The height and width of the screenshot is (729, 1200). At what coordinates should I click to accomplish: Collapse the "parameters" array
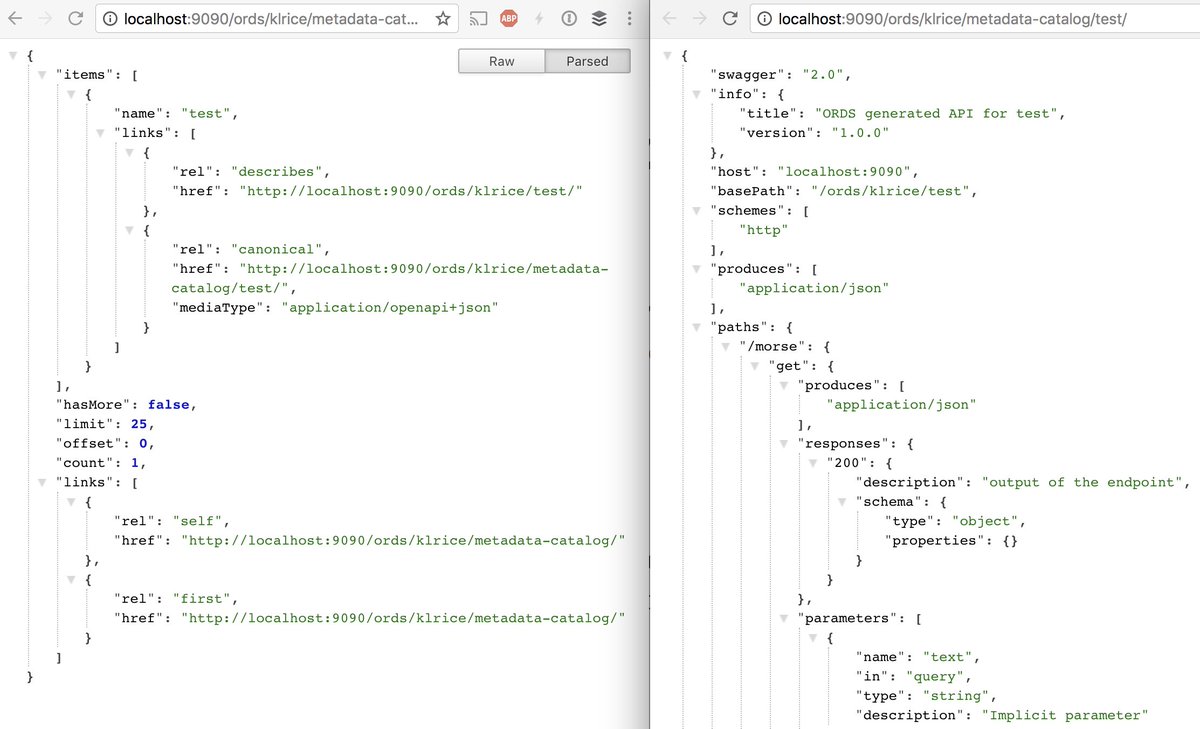click(782, 618)
